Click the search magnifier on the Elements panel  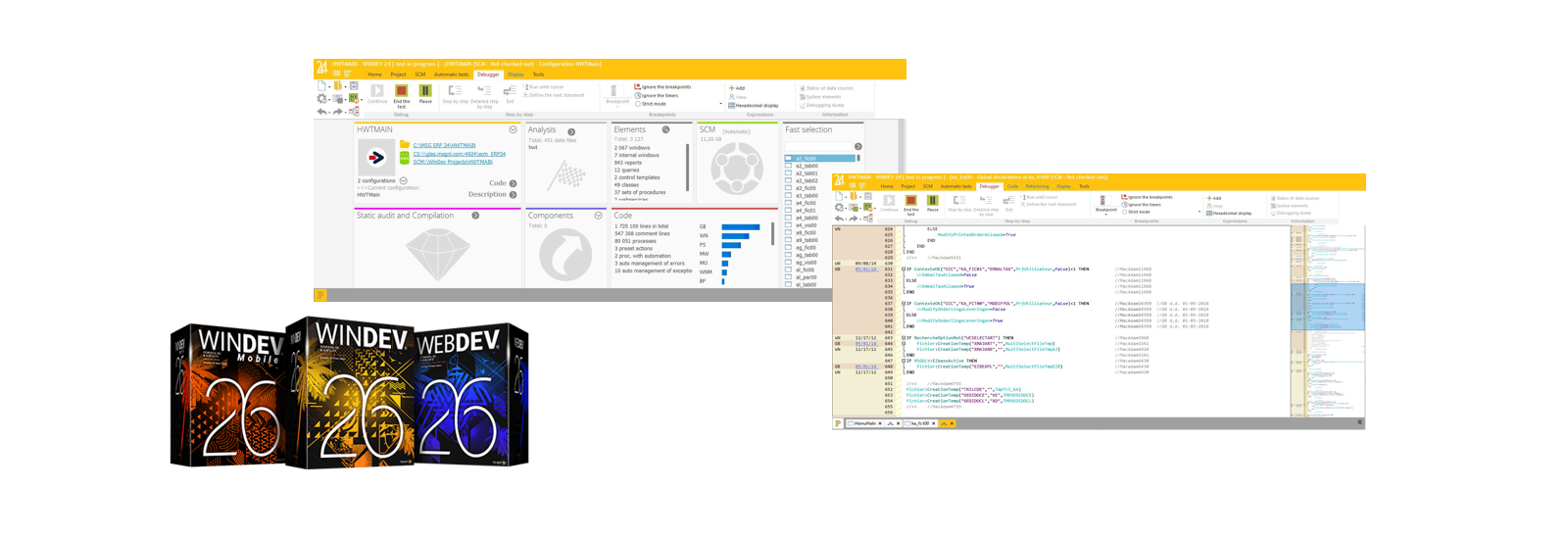click(665, 129)
